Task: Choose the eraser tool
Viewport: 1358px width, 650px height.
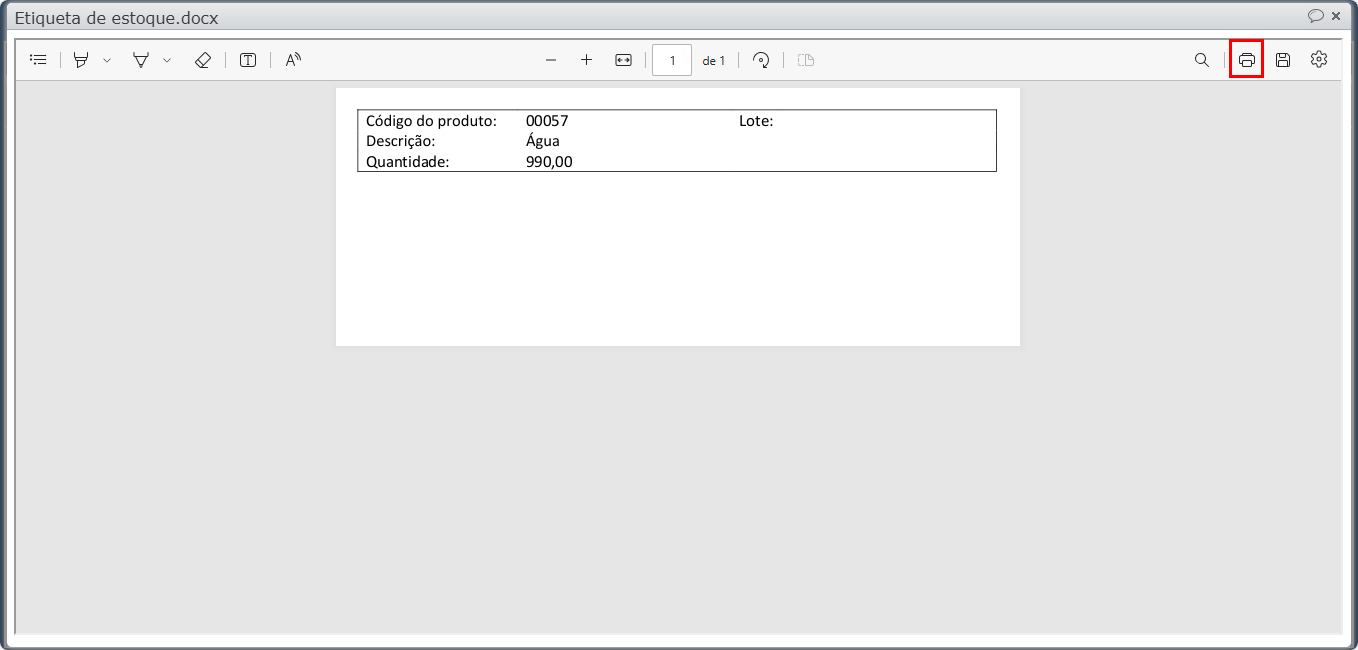Action: click(203, 60)
